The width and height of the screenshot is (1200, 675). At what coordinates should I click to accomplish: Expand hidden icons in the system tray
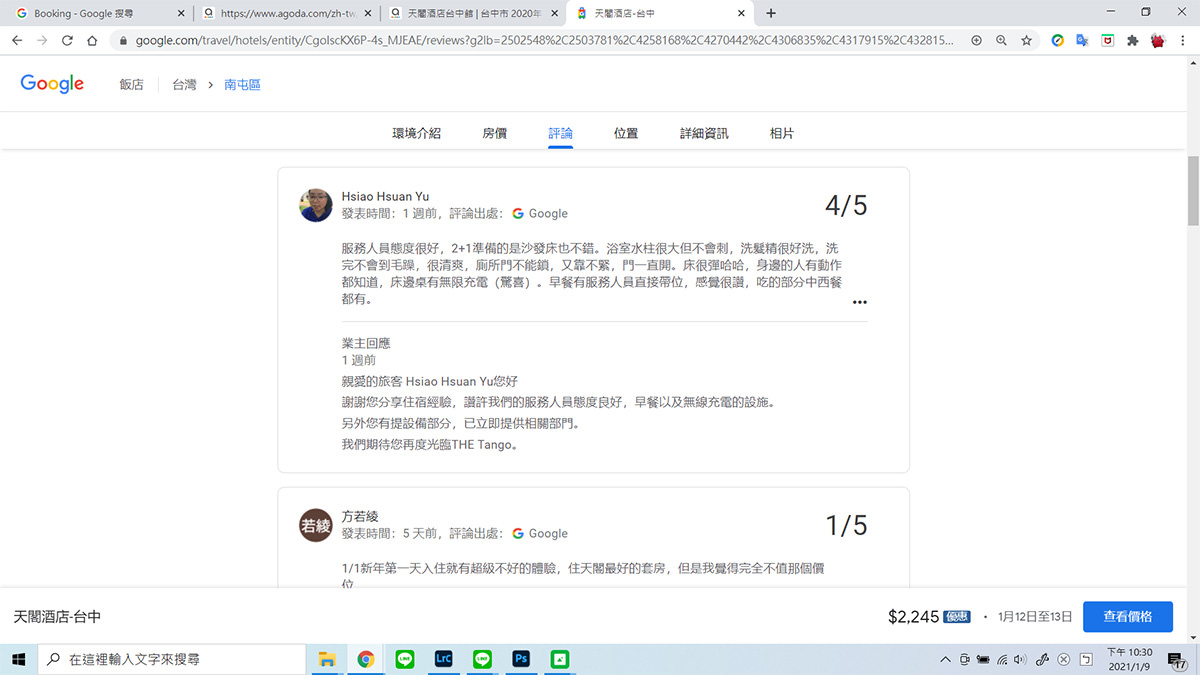946,659
